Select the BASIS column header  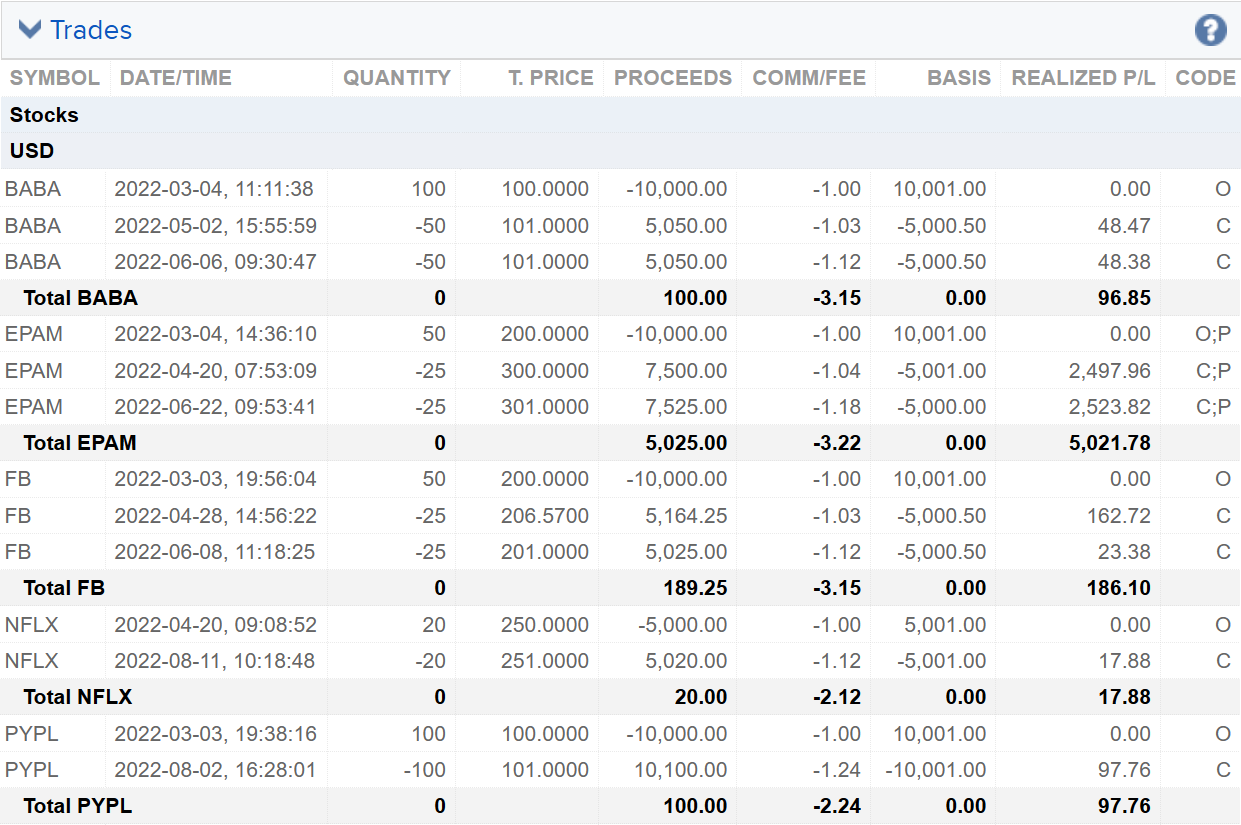959,78
